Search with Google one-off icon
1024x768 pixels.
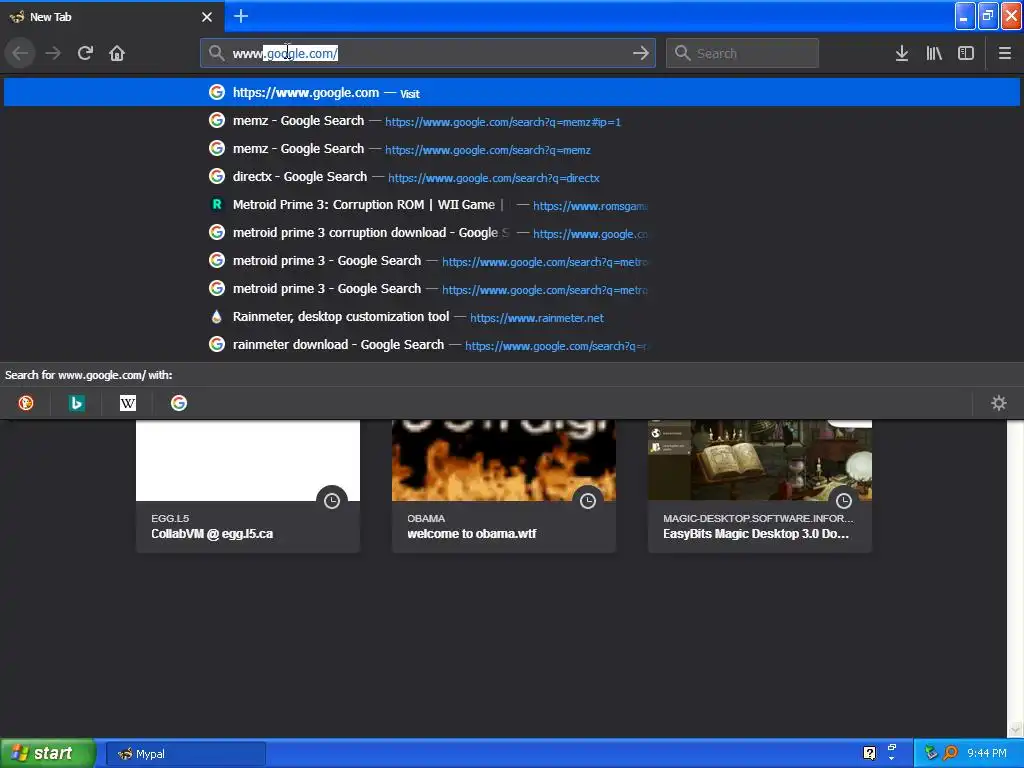179,403
